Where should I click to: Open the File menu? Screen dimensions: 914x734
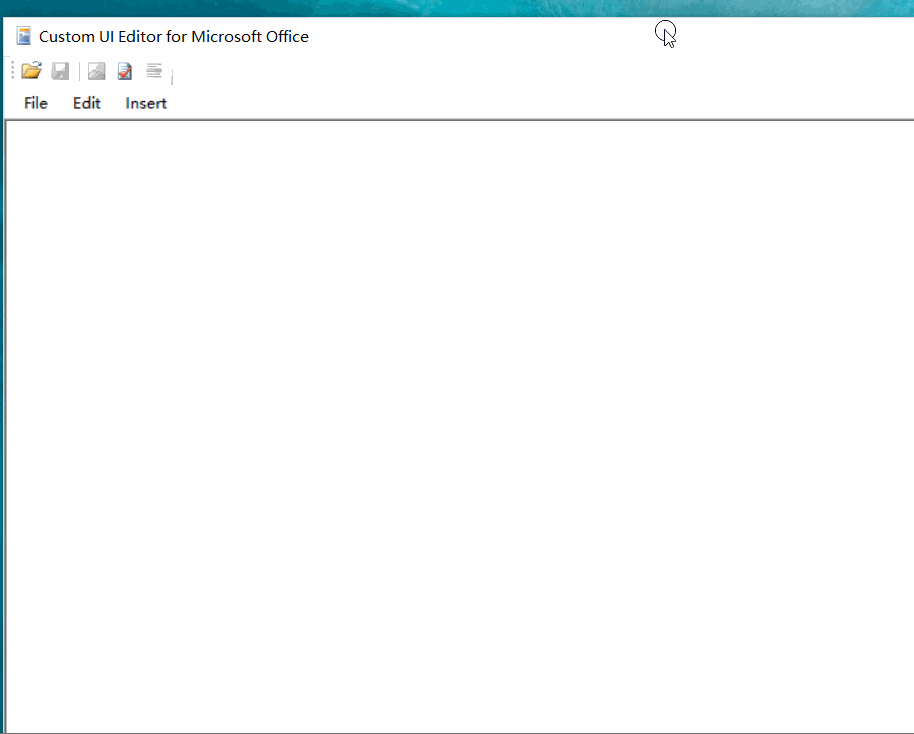coord(36,103)
